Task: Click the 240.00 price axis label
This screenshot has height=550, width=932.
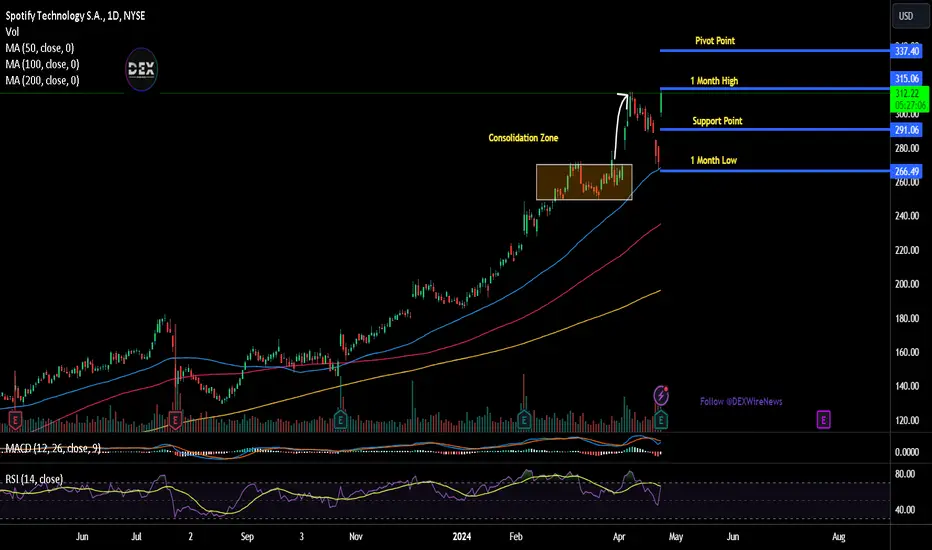Action: [x=907, y=216]
